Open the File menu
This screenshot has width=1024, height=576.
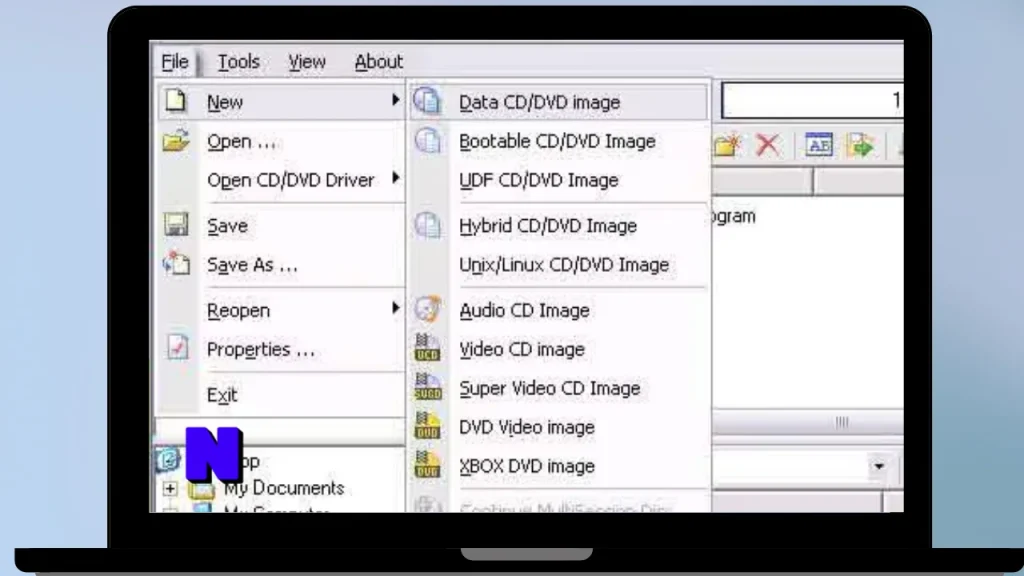point(175,62)
